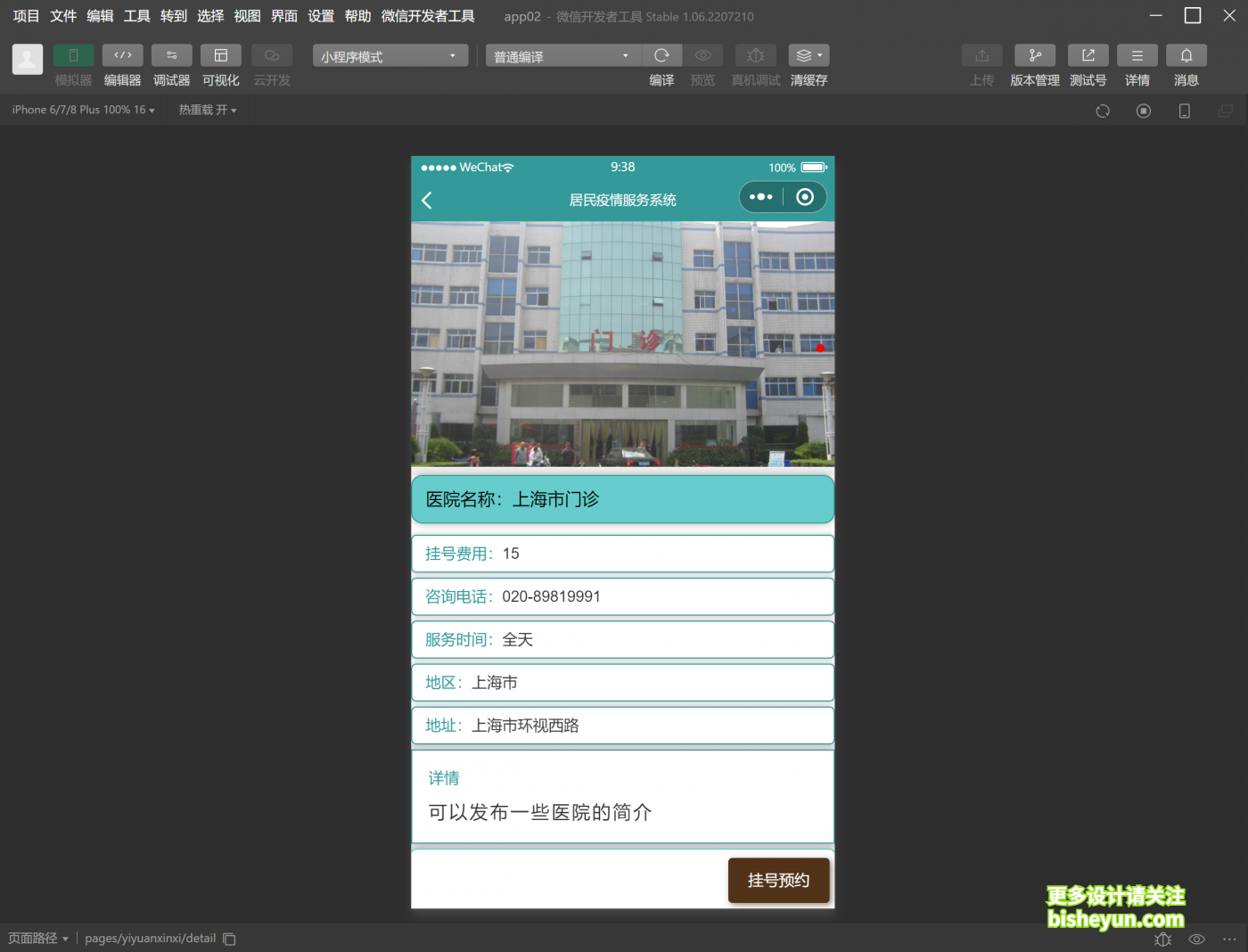Open the details panel icon

1137,55
